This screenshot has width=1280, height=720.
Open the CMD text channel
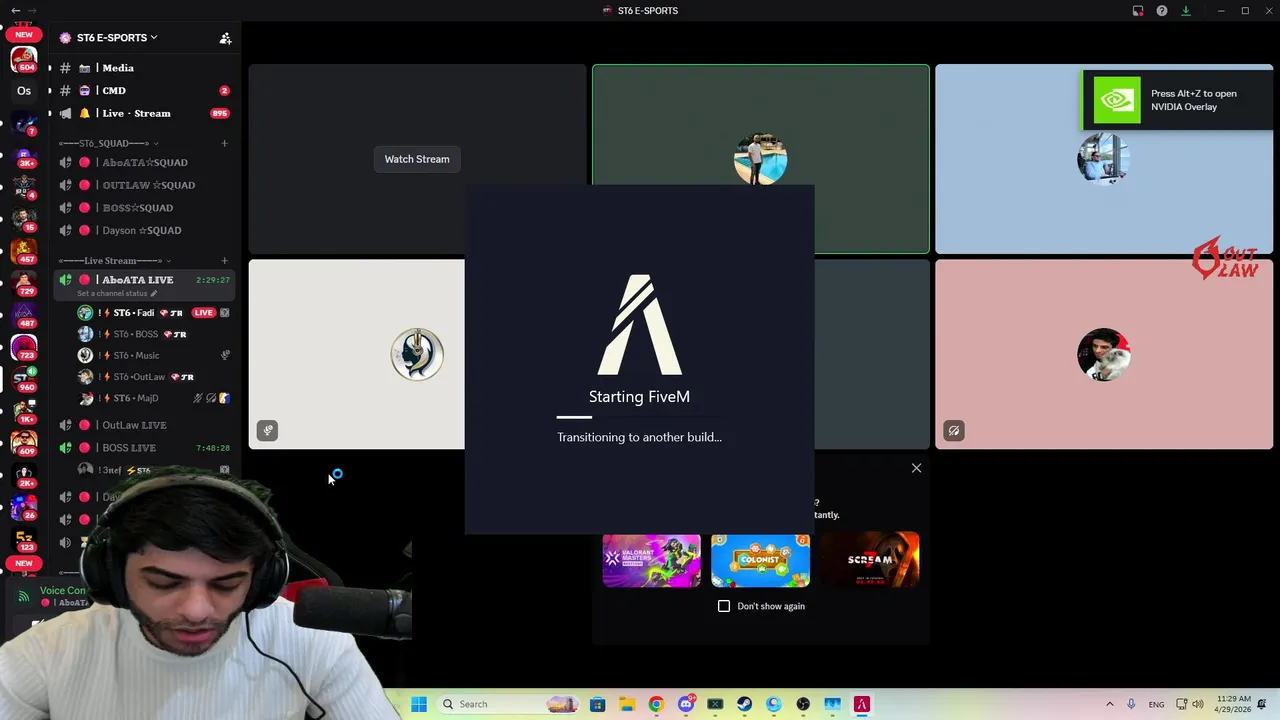tap(145, 91)
